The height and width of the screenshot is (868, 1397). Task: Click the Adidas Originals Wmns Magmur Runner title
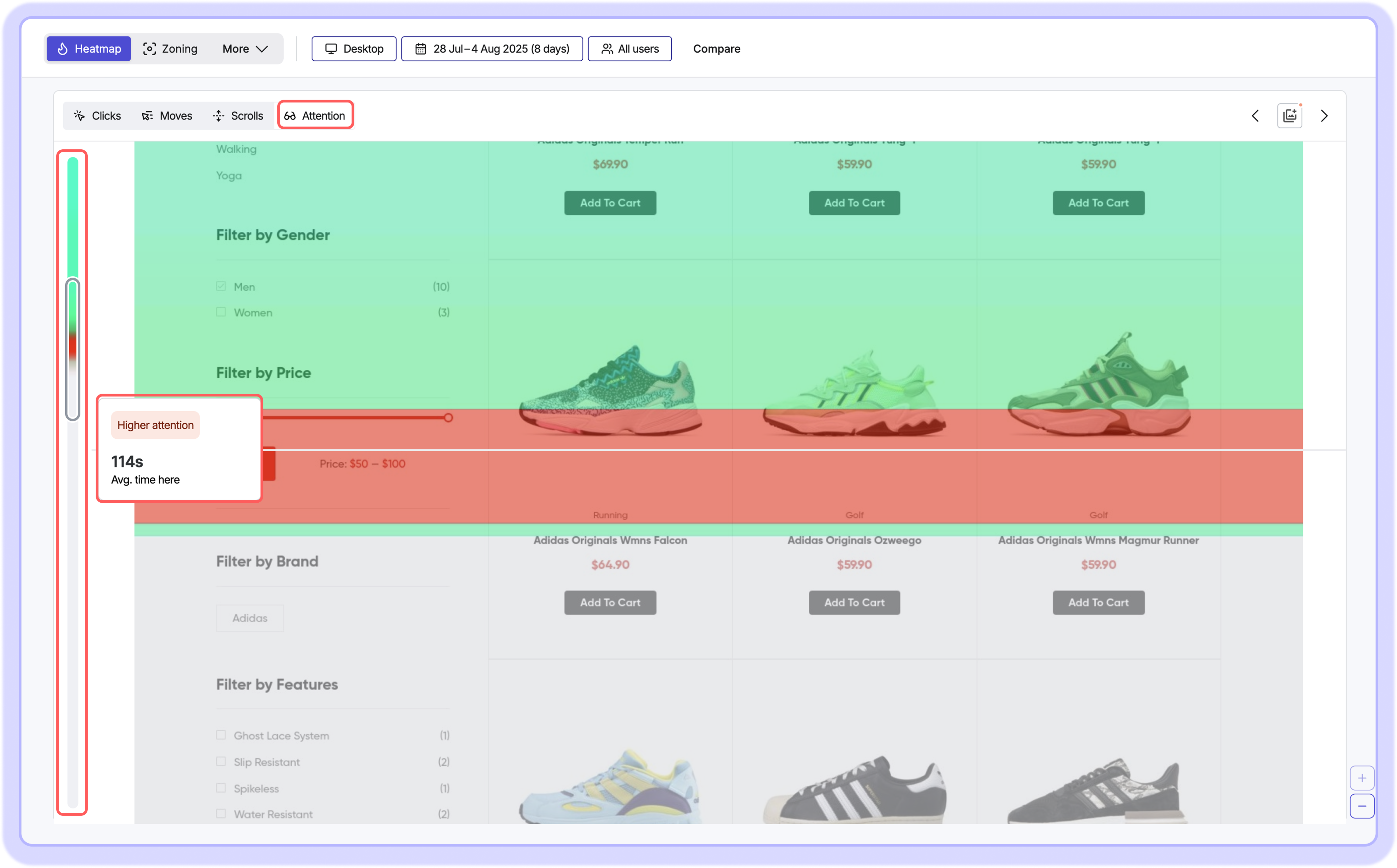click(1099, 540)
